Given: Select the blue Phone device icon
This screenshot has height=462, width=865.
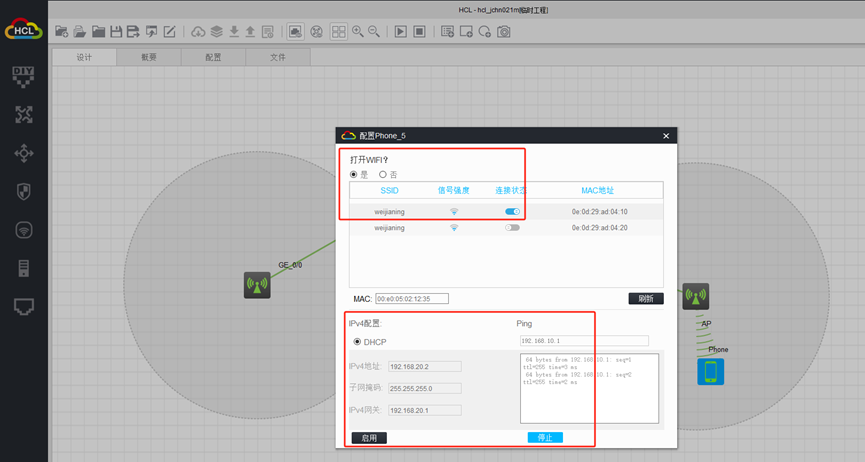Looking at the screenshot, I should 711,372.
